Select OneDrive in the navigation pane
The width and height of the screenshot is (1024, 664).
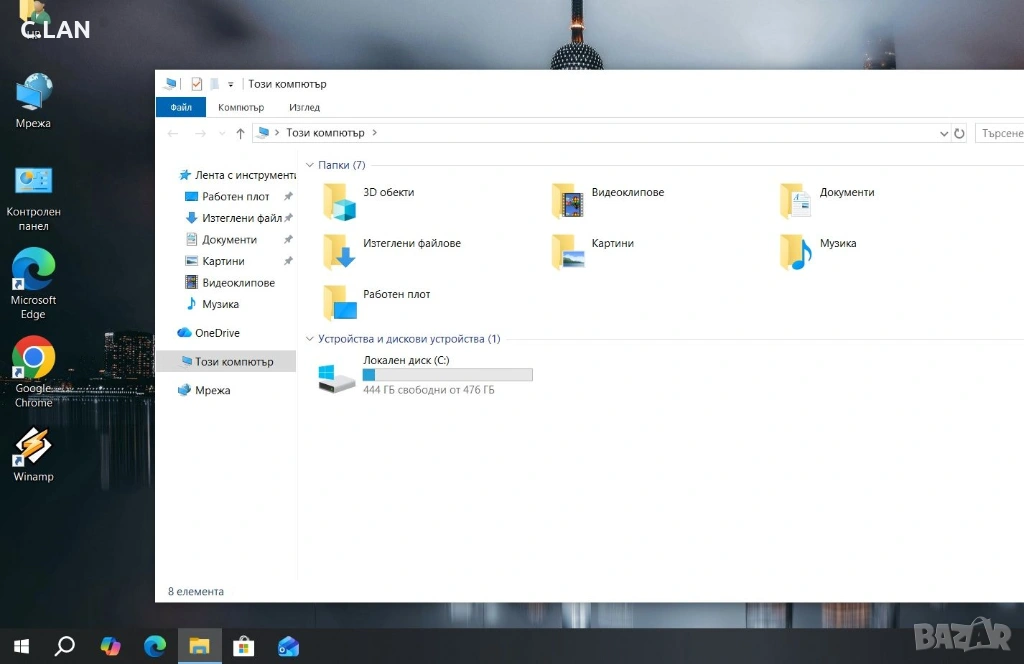(216, 333)
